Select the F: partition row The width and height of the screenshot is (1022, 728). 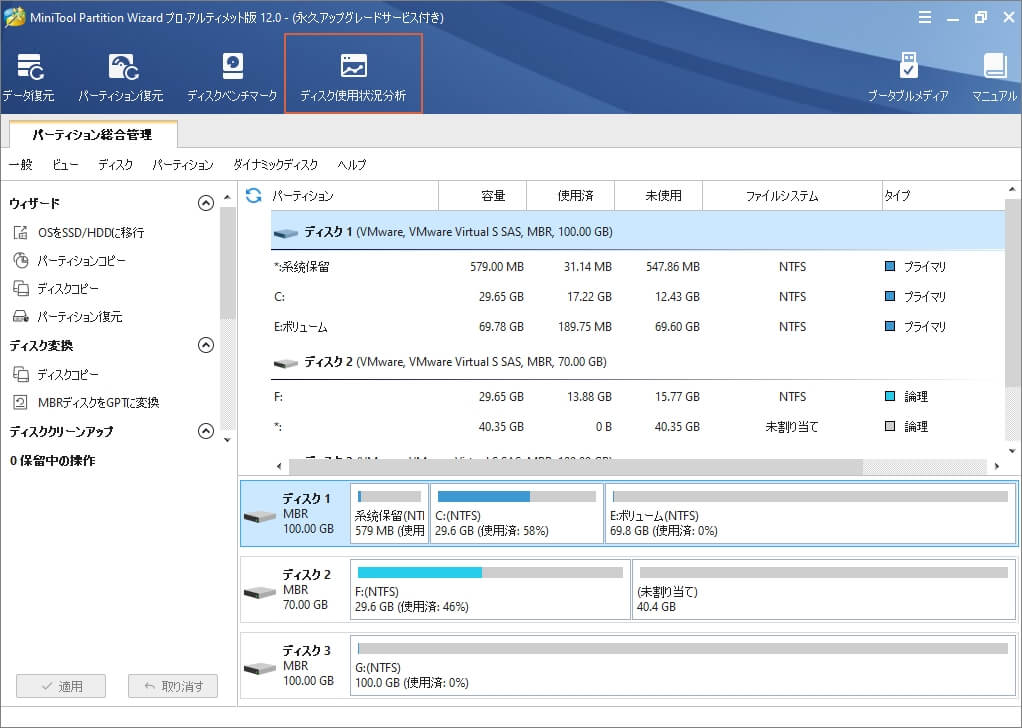pyautogui.click(x=637, y=396)
